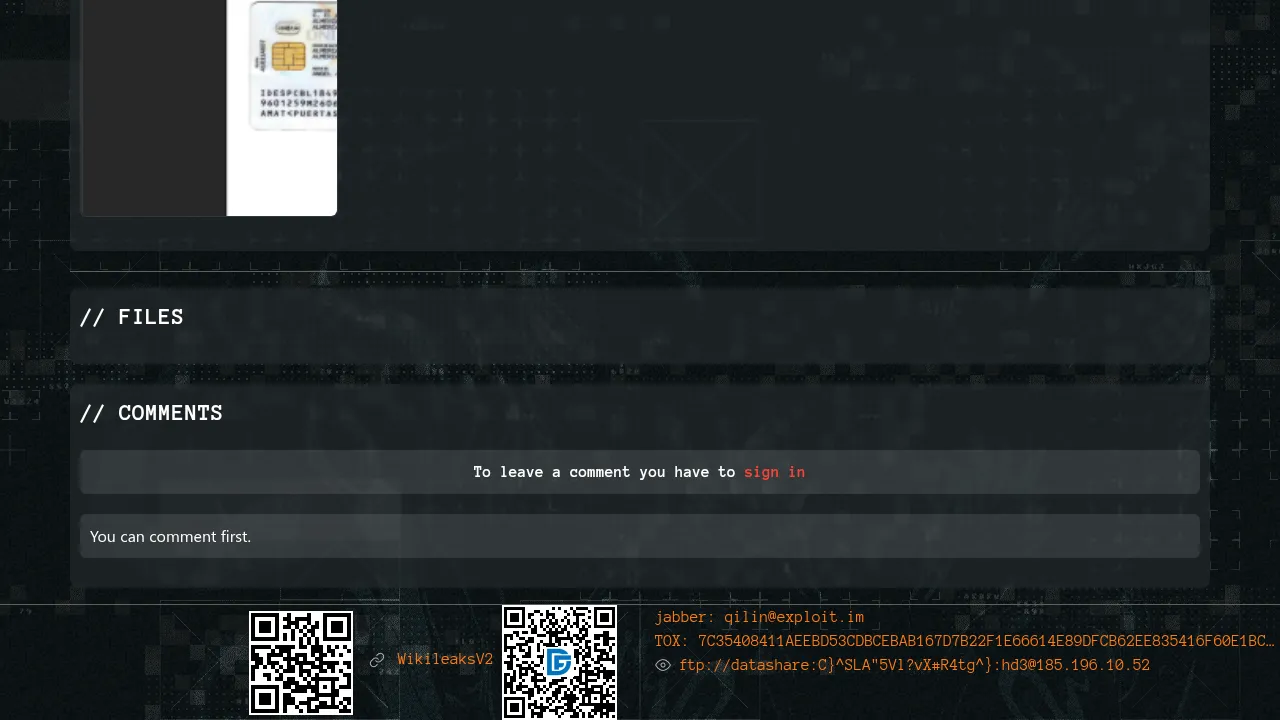
Task: Click the left QR code in footer
Action: [x=301, y=662]
